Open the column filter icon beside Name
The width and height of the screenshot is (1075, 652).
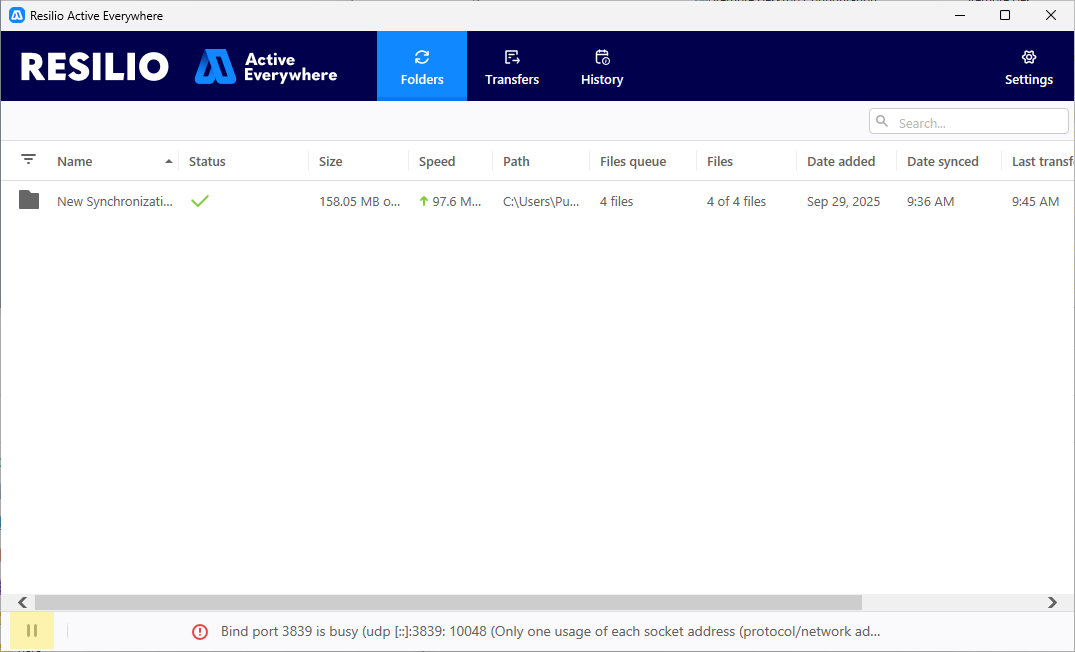click(x=28, y=160)
